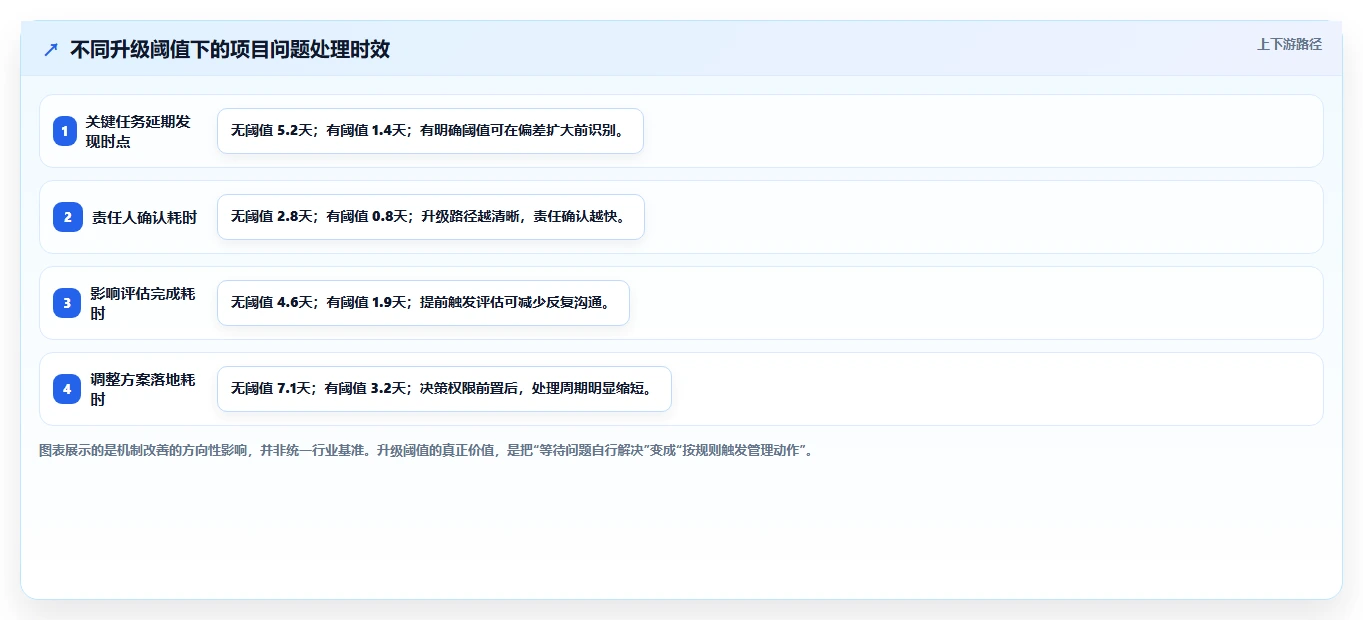
Task: Open the box stating 无阈值 4.6天
Action: tap(423, 303)
